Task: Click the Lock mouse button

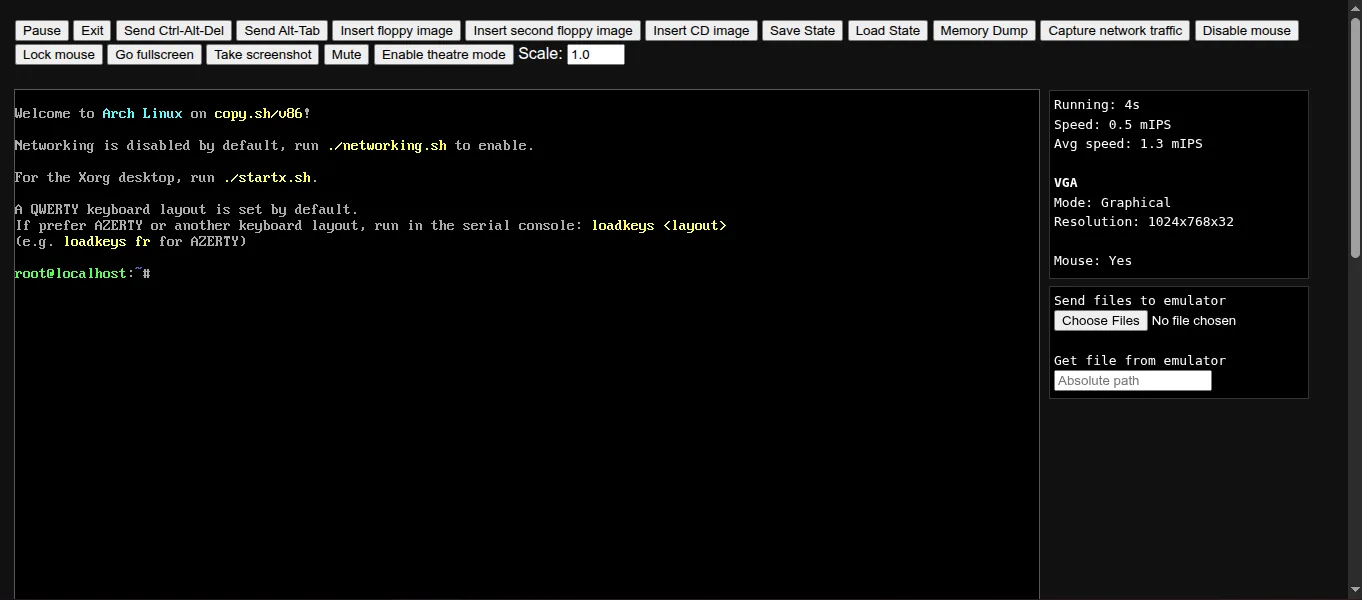Action: click(59, 55)
